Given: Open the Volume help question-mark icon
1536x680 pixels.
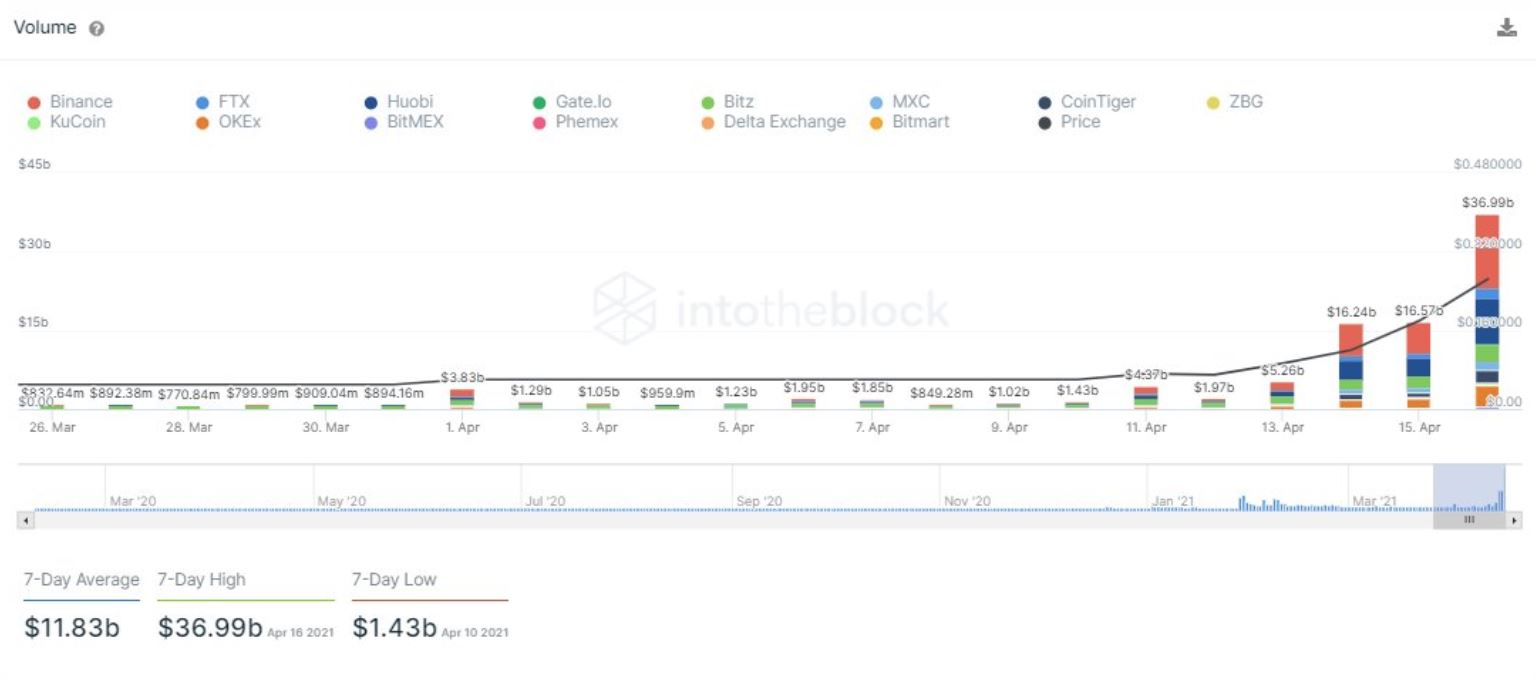Looking at the screenshot, I should [97, 29].
